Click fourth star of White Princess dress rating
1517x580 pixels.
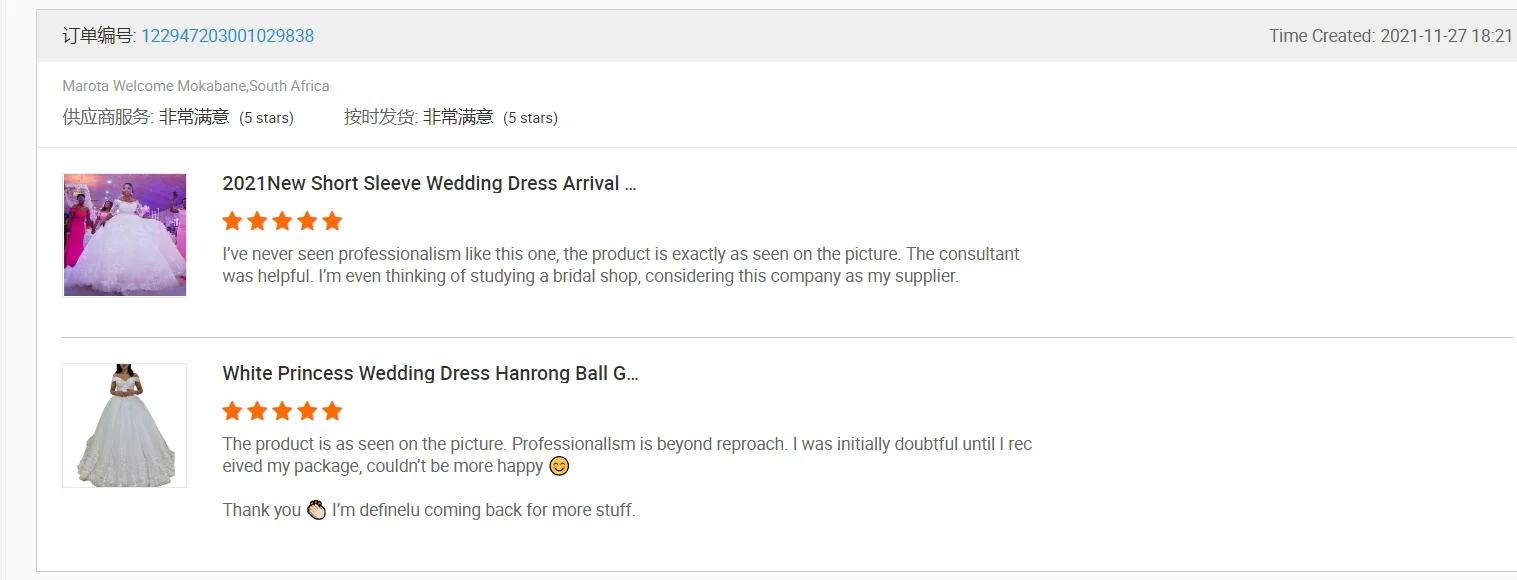pos(307,411)
